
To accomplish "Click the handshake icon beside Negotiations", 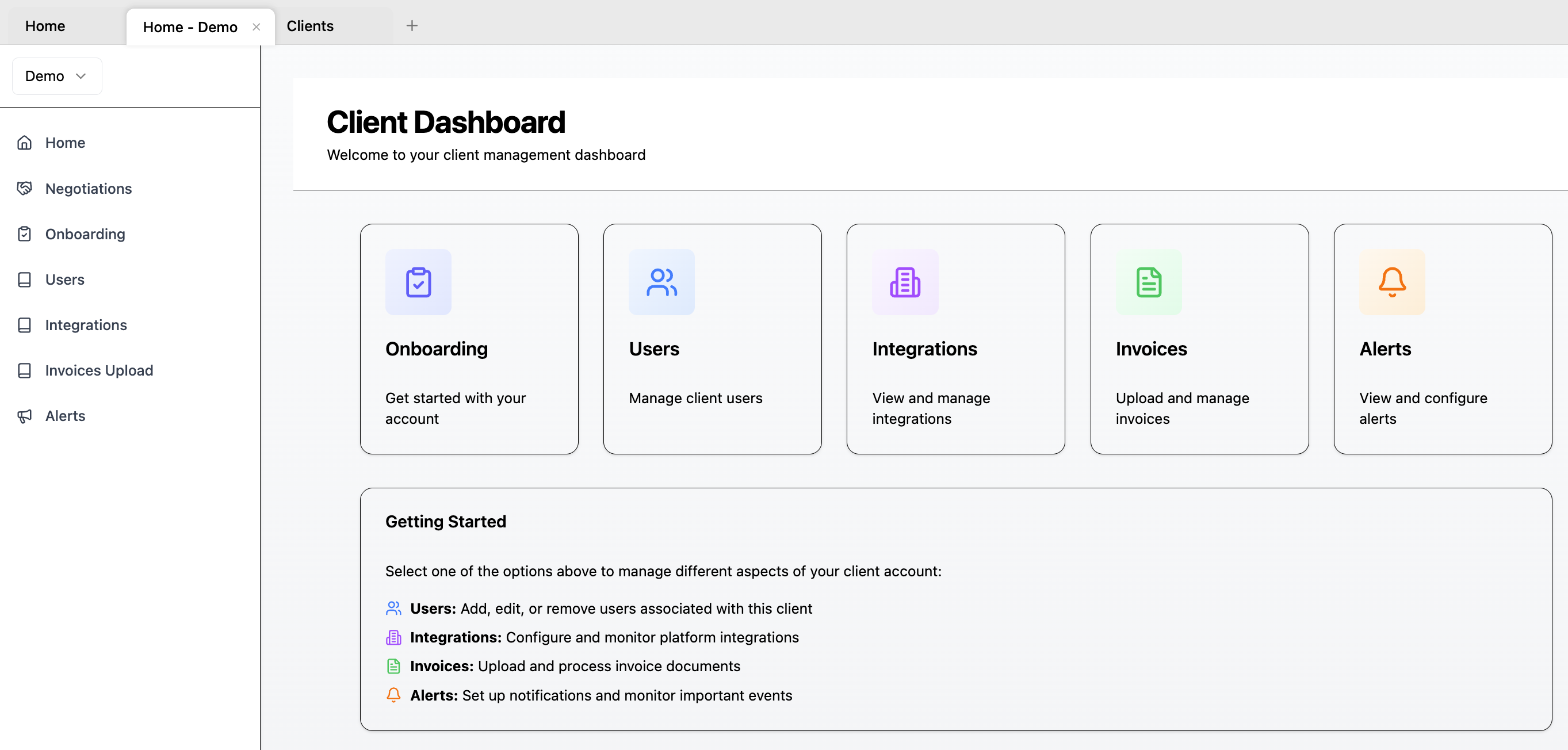I will tap(24, 188).
